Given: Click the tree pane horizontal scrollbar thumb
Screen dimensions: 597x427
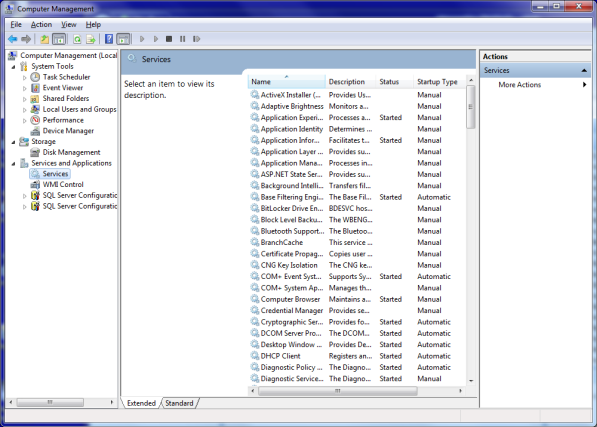Looking at the screenshot, I should click(50, 402).
